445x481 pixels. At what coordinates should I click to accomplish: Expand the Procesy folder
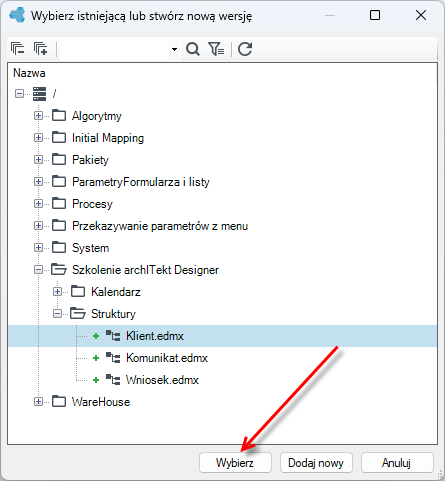coord(38,204)
